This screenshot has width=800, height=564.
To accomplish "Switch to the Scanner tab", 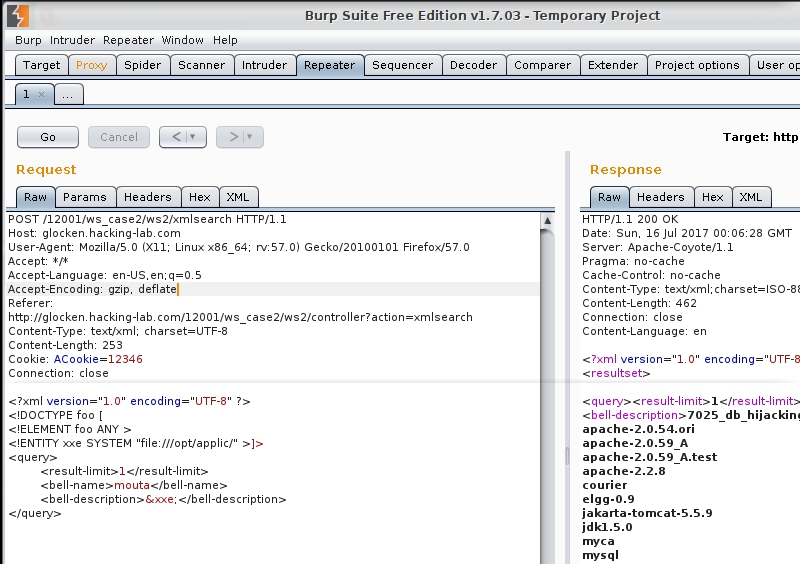I will (x=202, y=65).
